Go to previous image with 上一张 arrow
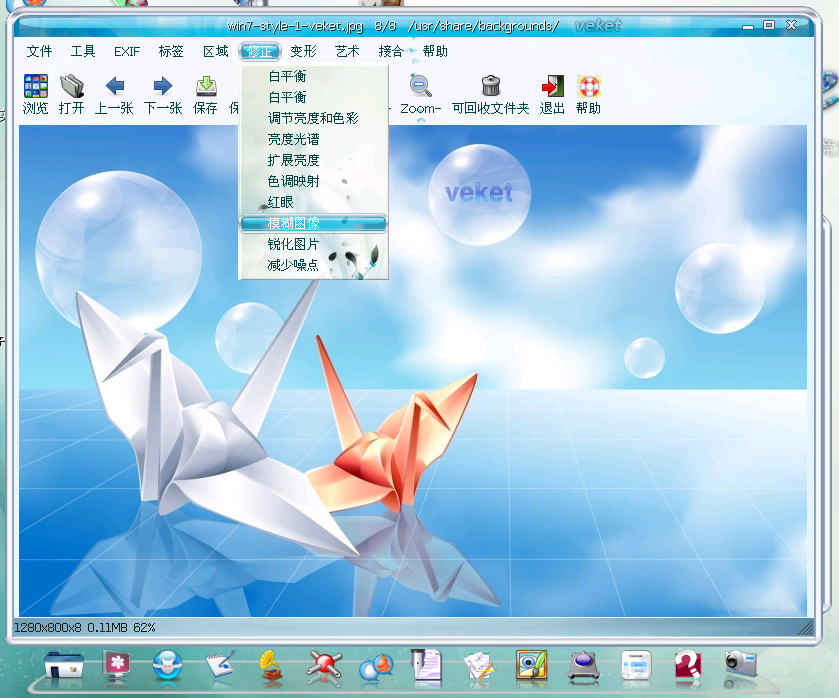This screenshot has height=698, width=839. [115, 86]
